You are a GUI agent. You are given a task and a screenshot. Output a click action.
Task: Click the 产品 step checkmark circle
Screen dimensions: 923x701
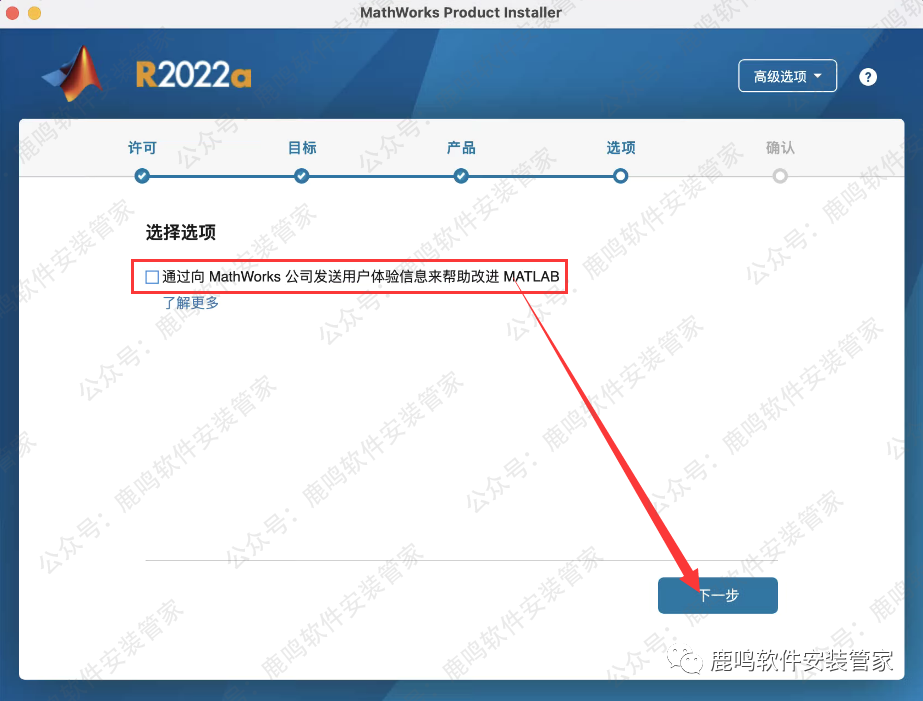pos(461,176)
